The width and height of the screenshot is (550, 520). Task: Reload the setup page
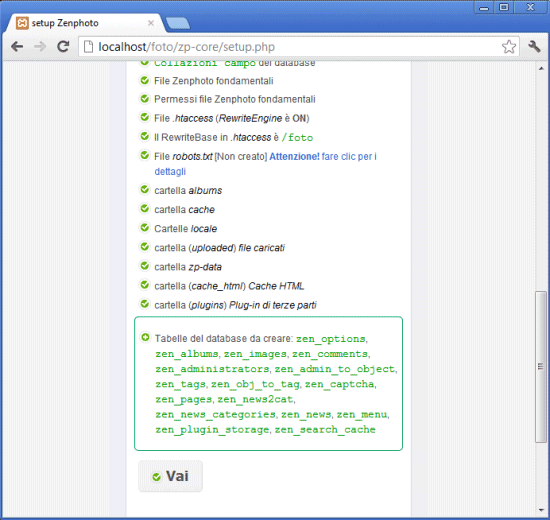(63, 46)
